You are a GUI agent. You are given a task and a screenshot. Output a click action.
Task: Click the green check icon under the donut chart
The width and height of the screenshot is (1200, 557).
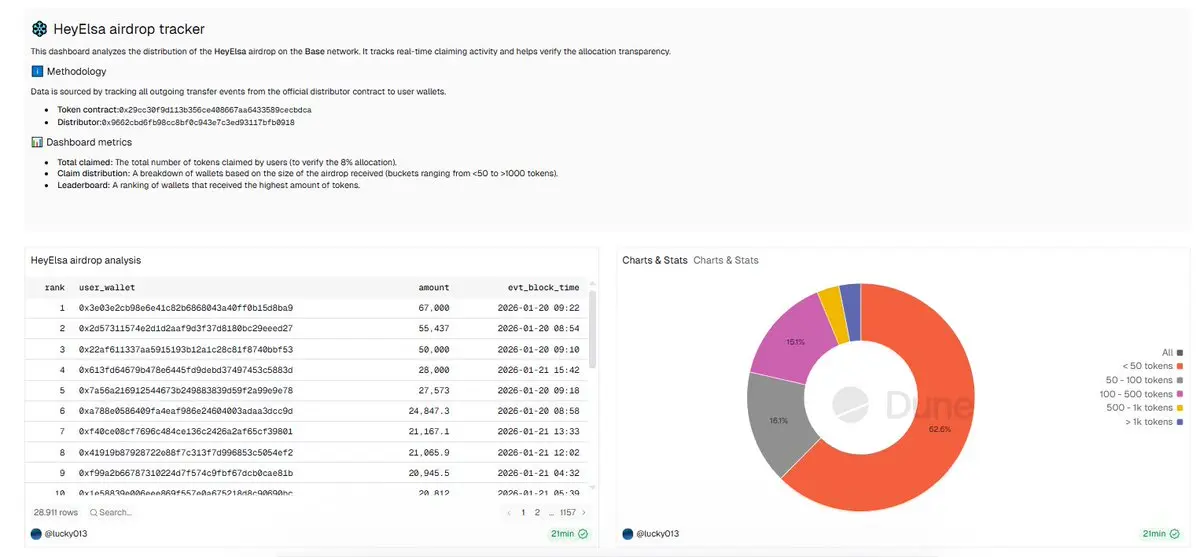(x=1175, y=534)
